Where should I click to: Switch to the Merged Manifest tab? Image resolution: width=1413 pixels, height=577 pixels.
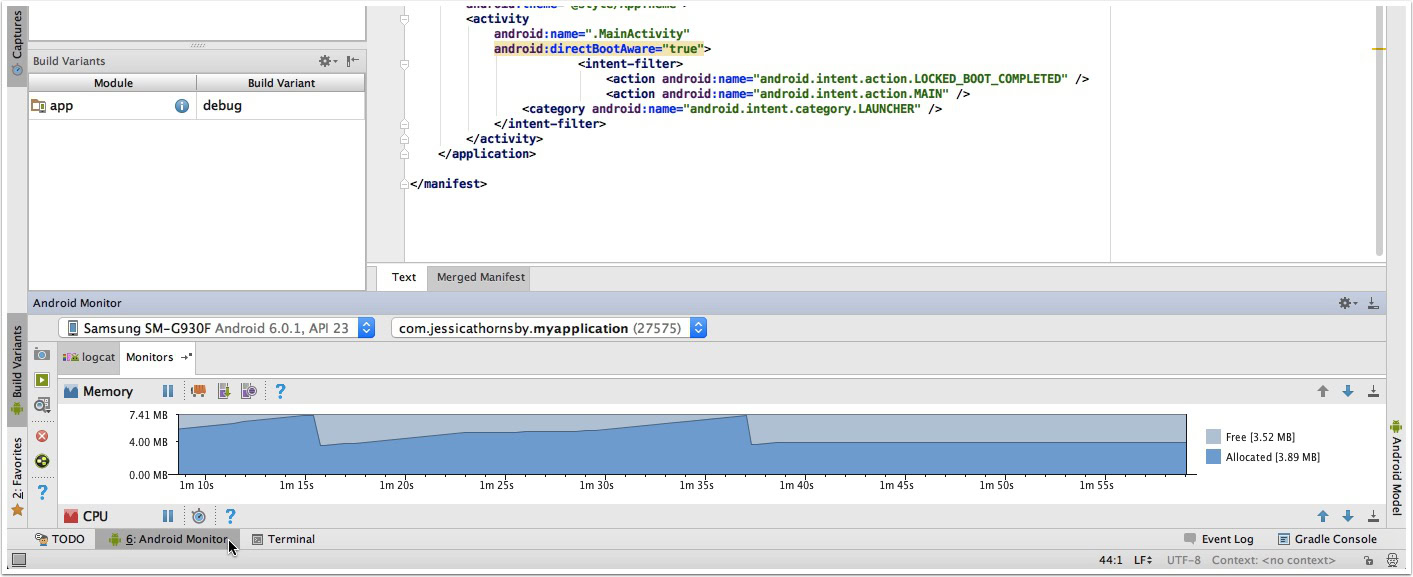(479, 277)
